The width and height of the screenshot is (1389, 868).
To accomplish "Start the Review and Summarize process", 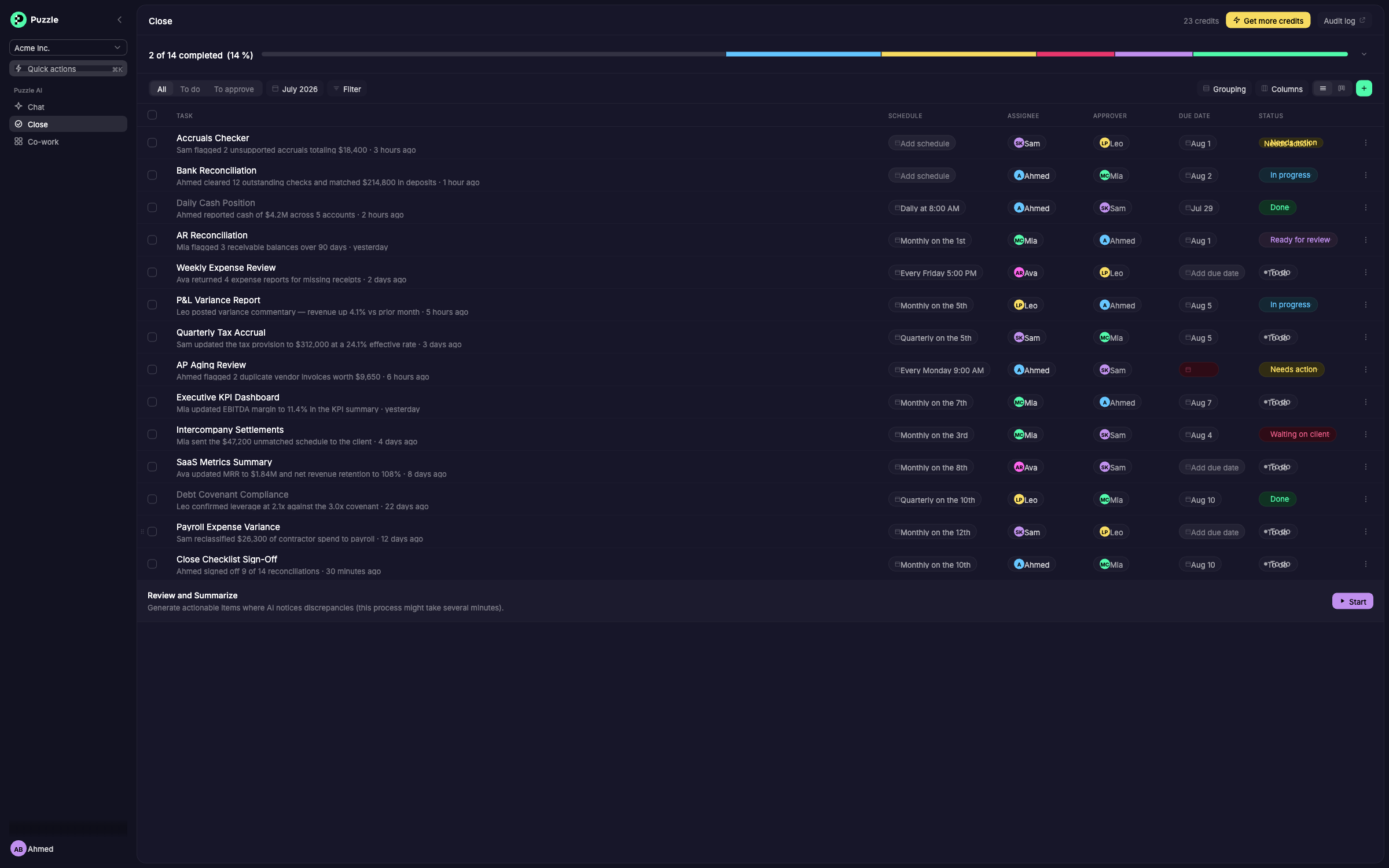I will pyautogui.click(x=1353, y=602).
